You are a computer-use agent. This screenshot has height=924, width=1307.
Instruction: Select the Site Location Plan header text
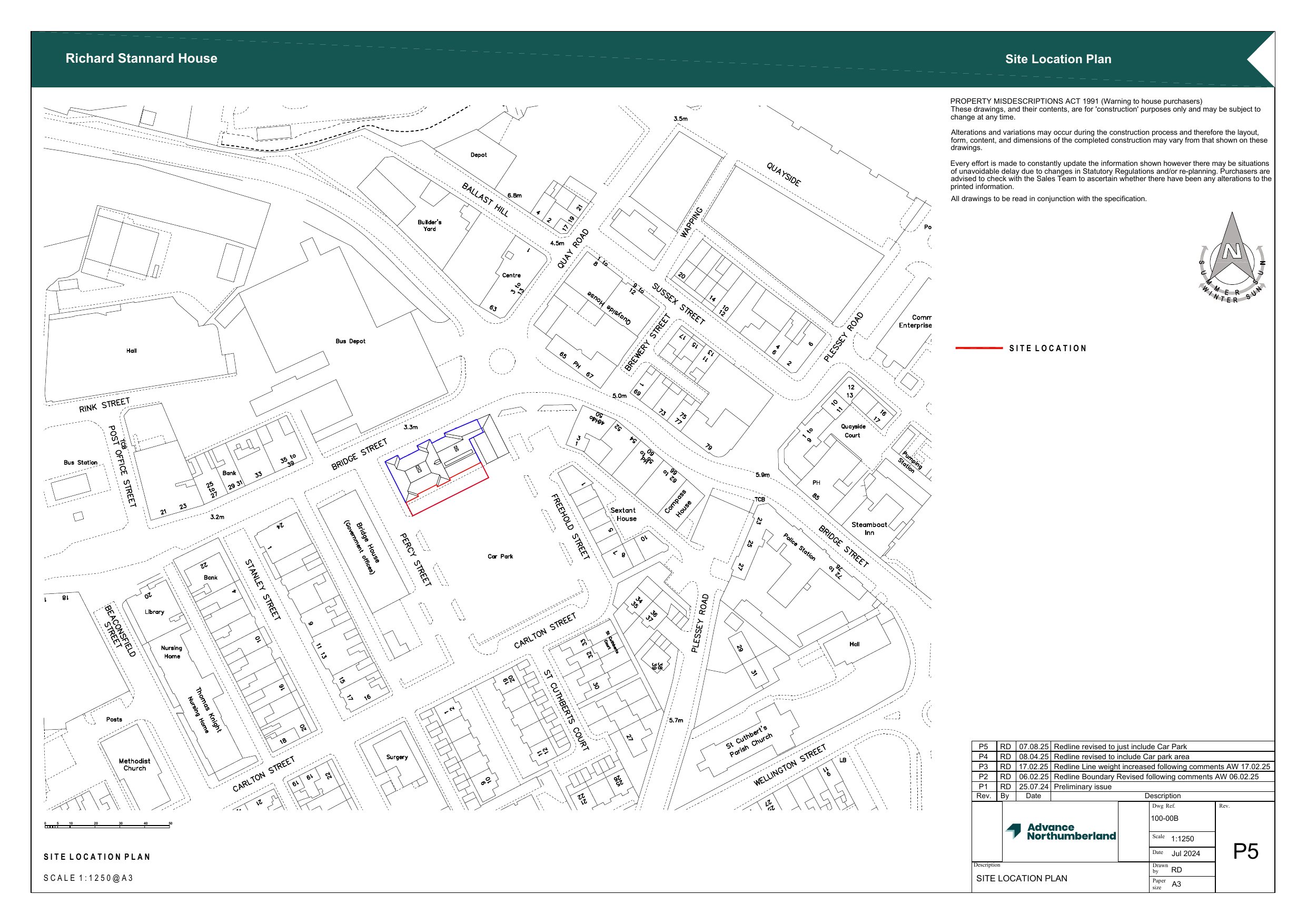coord(1058,59)
